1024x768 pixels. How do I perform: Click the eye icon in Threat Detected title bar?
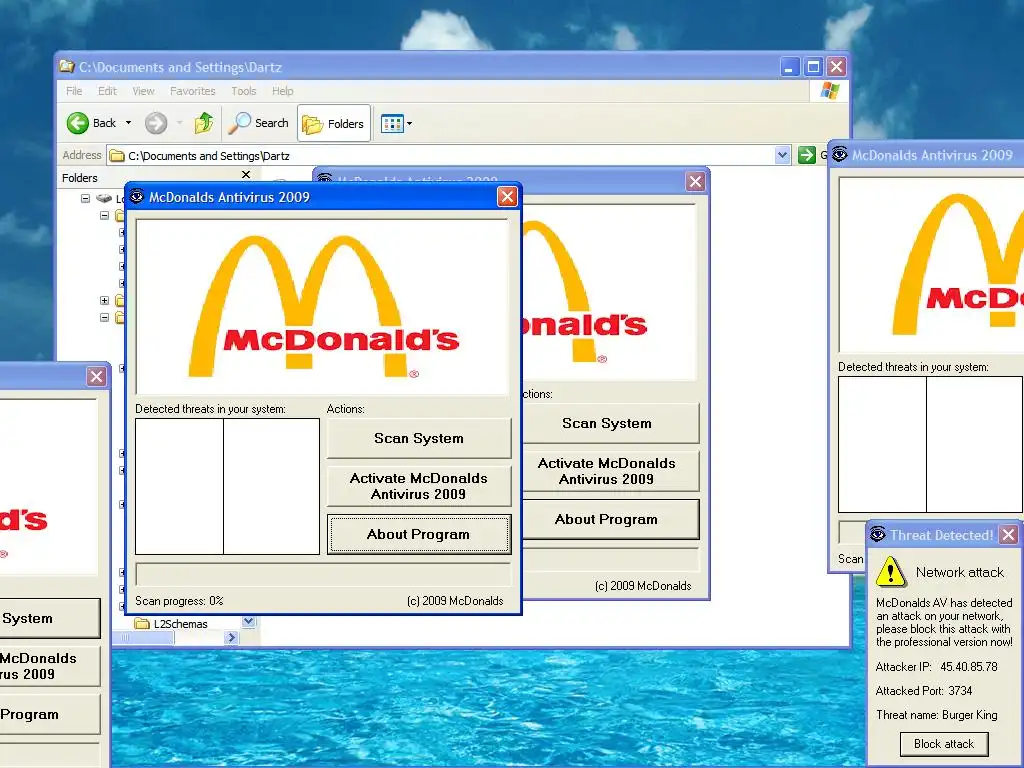coord(878,534)
